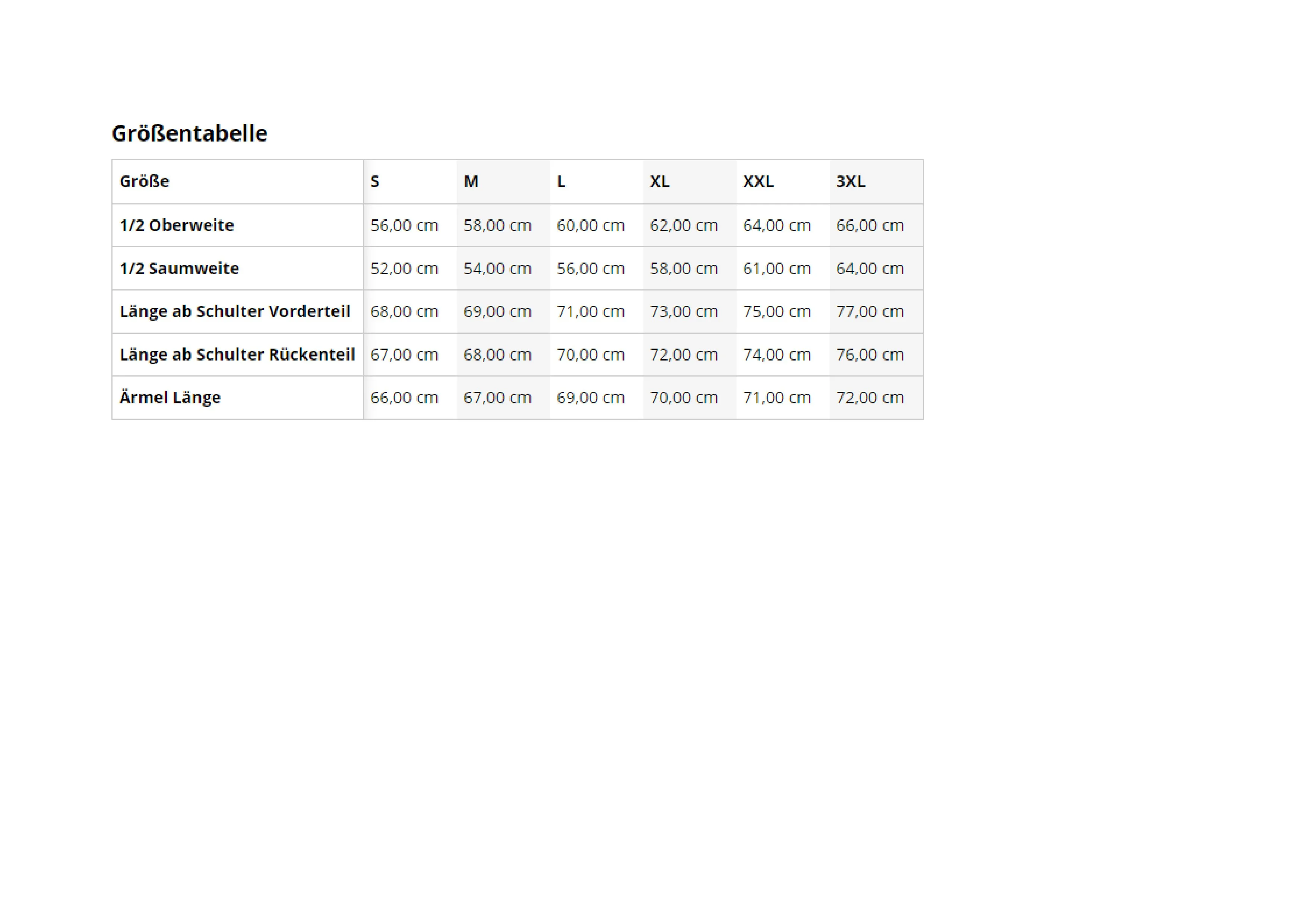The height and width of the screenshot is (924, 1307).
Task: Select Länge ab Schulter Vorderteil label
Action: click(x=234, y=312)
